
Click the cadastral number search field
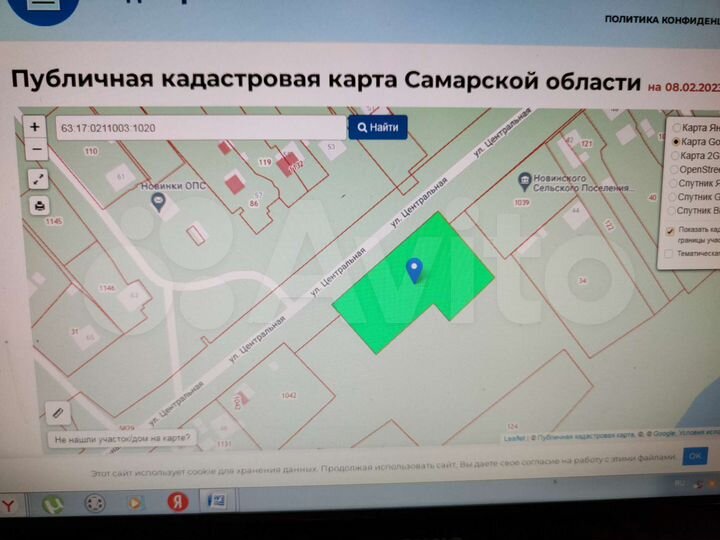[x=200, y=129]
